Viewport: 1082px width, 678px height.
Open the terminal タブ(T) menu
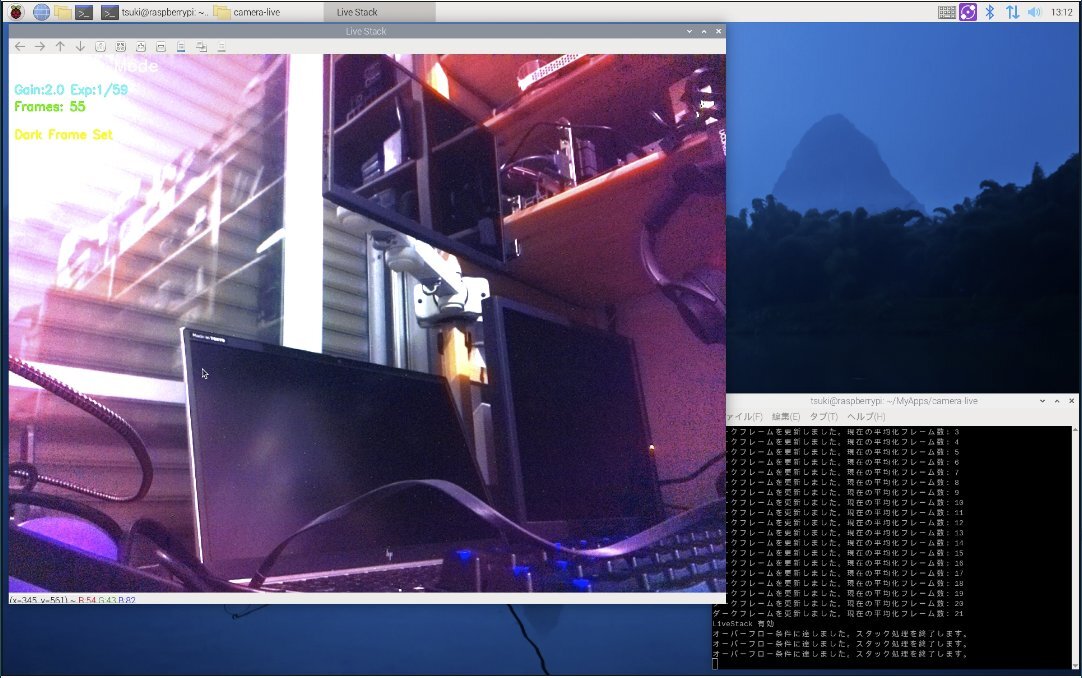point(823,417)
